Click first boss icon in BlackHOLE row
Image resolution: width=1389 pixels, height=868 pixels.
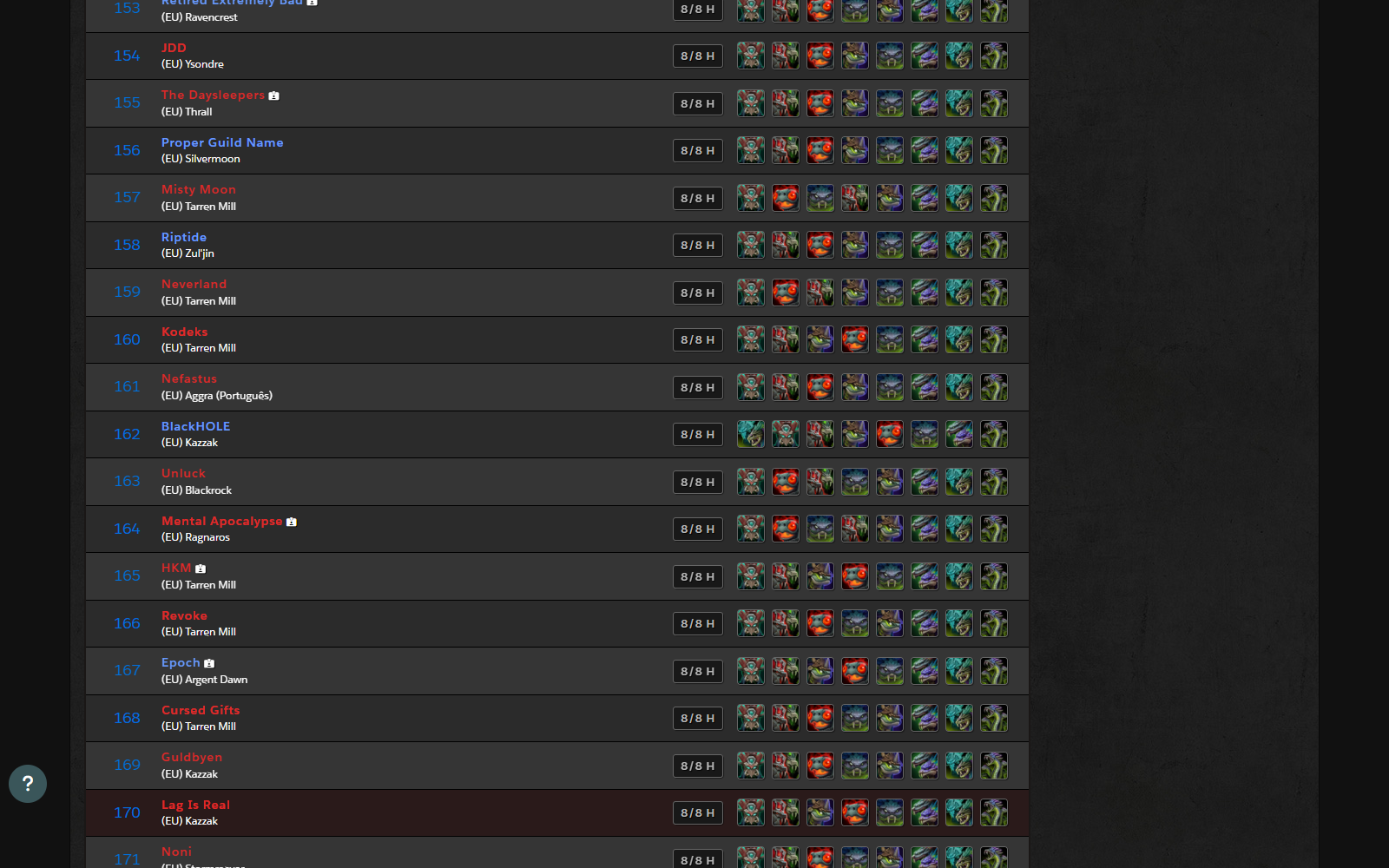[751, 434]
